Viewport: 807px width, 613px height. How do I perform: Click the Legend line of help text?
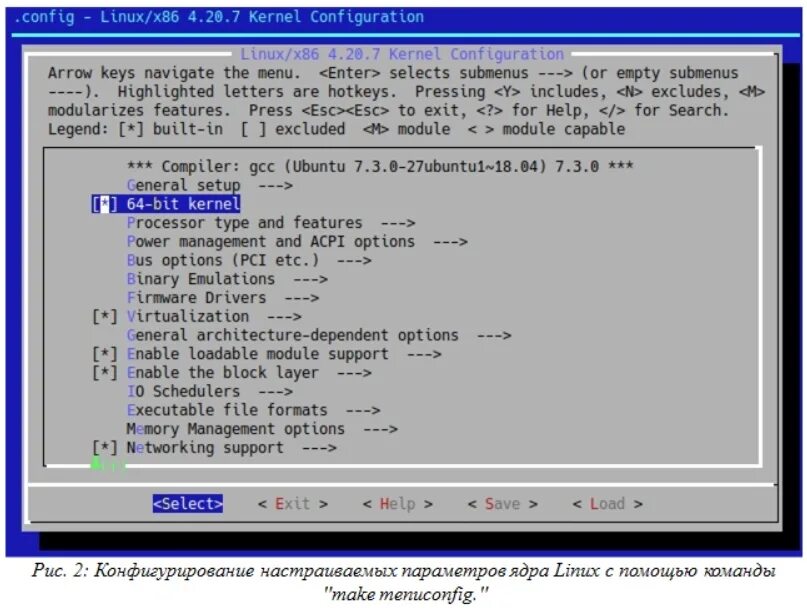click(x=337, y=129)
